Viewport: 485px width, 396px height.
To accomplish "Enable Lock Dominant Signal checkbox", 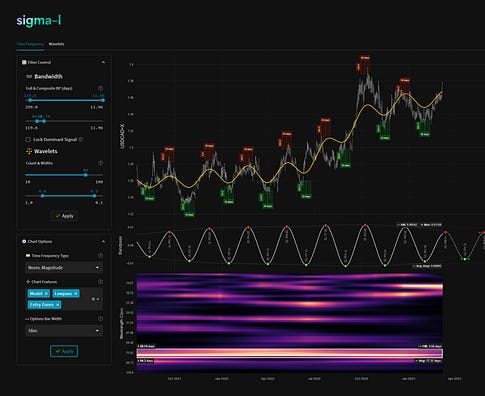I will click(x=28, y=139).
